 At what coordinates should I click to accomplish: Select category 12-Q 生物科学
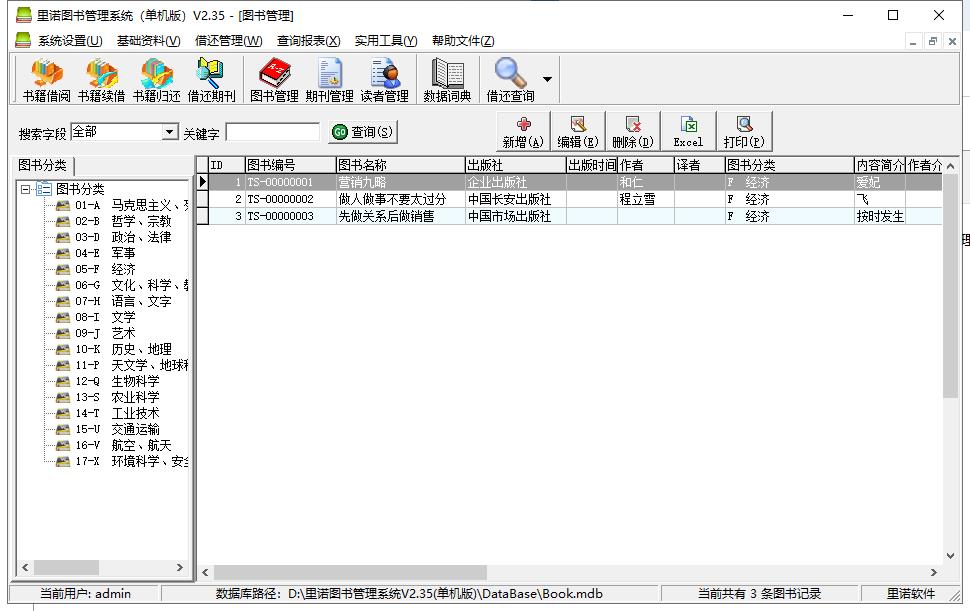coord(117,382)
